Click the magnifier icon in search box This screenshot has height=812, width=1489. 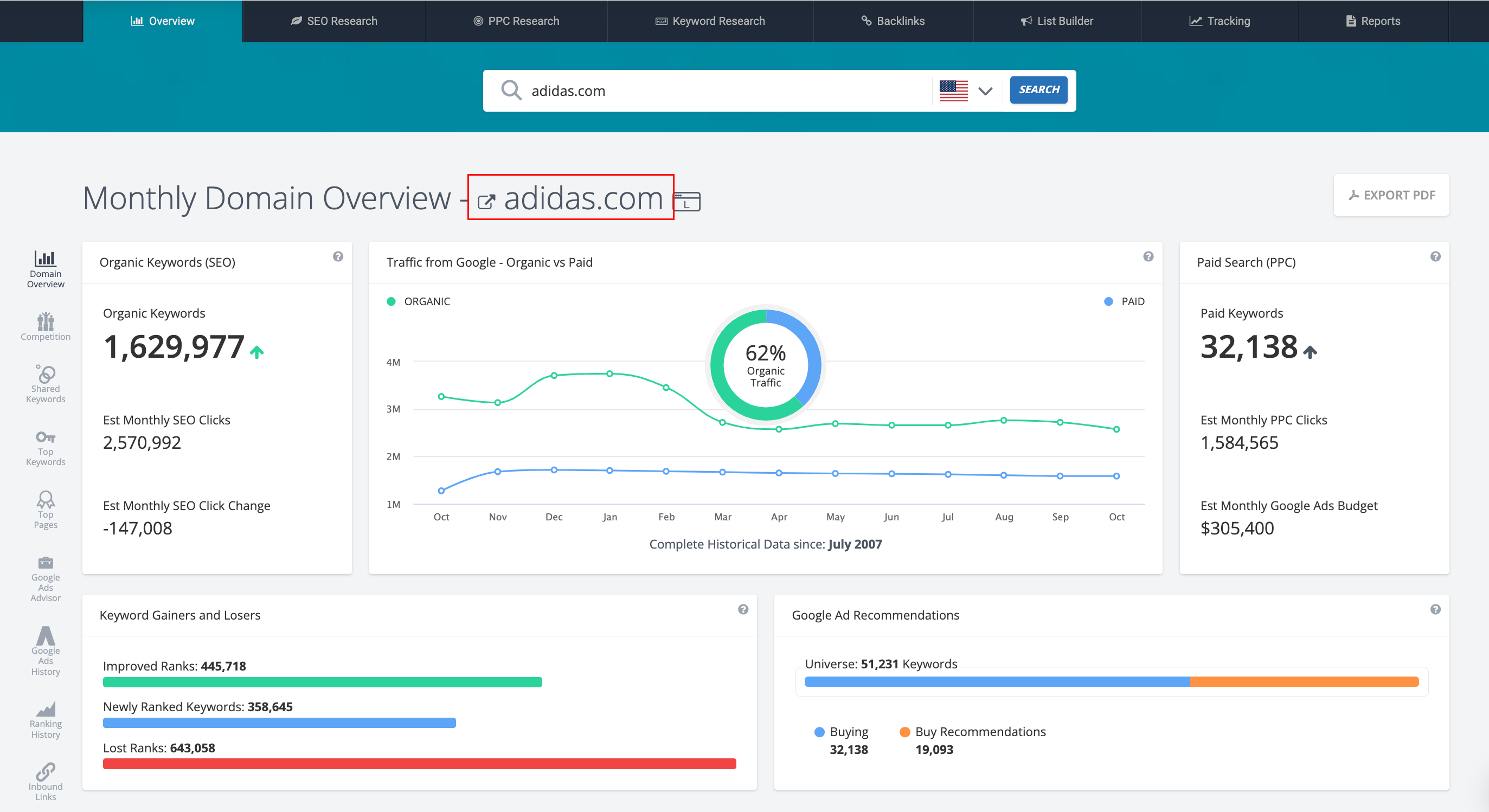point(511,90)
